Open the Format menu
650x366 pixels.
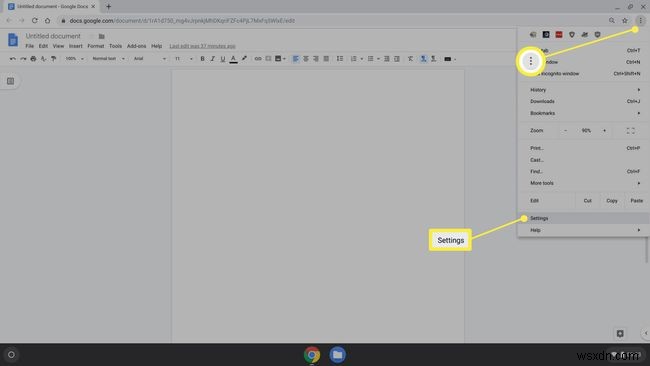[x=96, y=46]
